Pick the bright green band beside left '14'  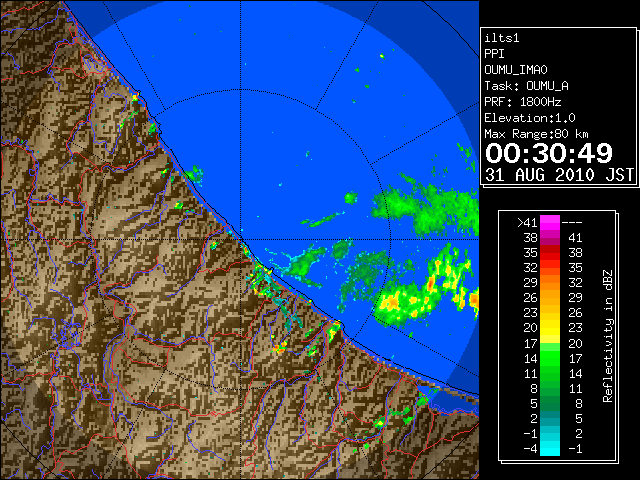pos(550,358)
